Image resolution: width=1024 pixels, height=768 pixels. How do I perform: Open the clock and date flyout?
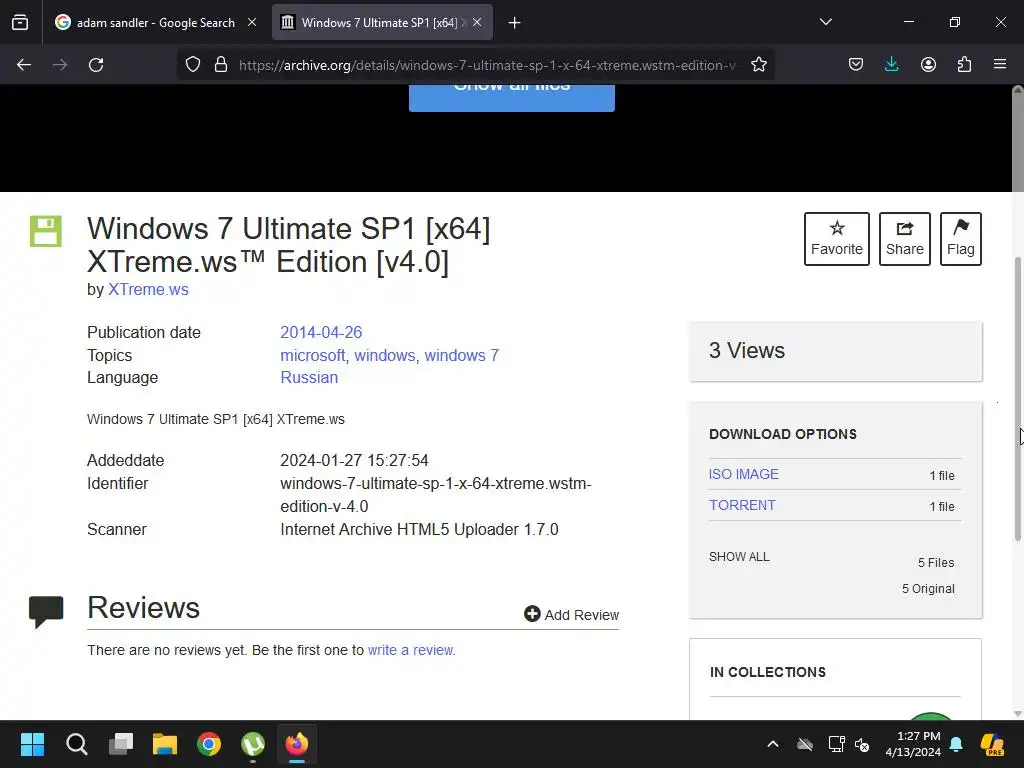click(913, 744)
